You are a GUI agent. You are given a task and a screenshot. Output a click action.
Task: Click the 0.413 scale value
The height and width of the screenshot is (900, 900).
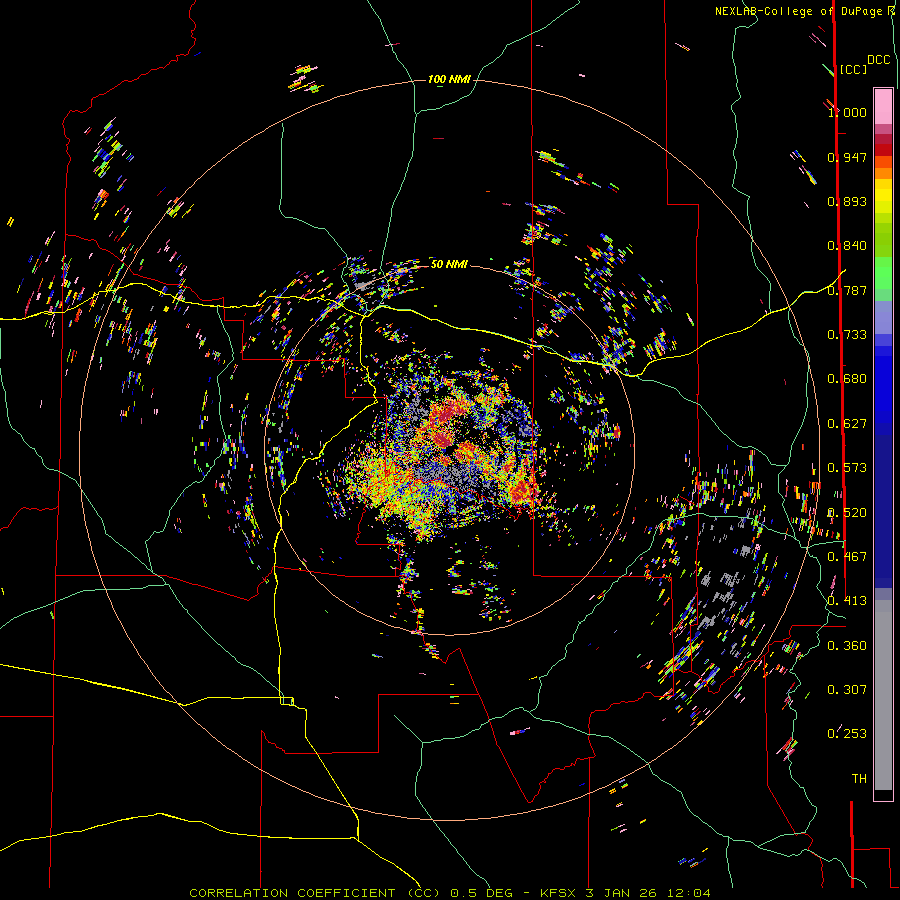[x=847, y=601]
